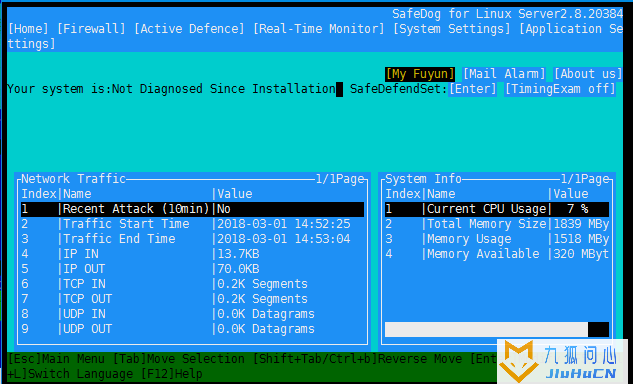The width and height of the screenshot is (633, 384).
Task: Select the UDP OUT row
Action: pyautogui.click(x=193, y=329)
